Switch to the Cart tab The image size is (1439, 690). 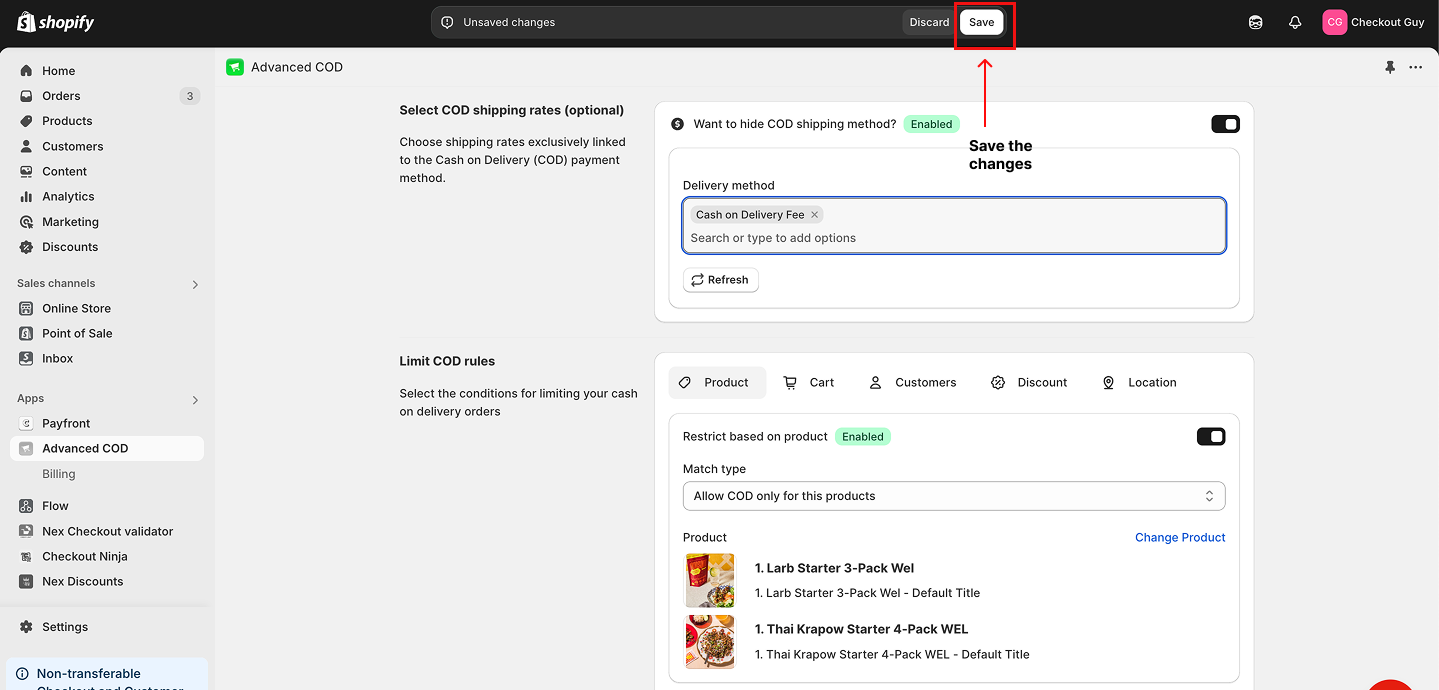pyautogui.click(x=809, y=383)
